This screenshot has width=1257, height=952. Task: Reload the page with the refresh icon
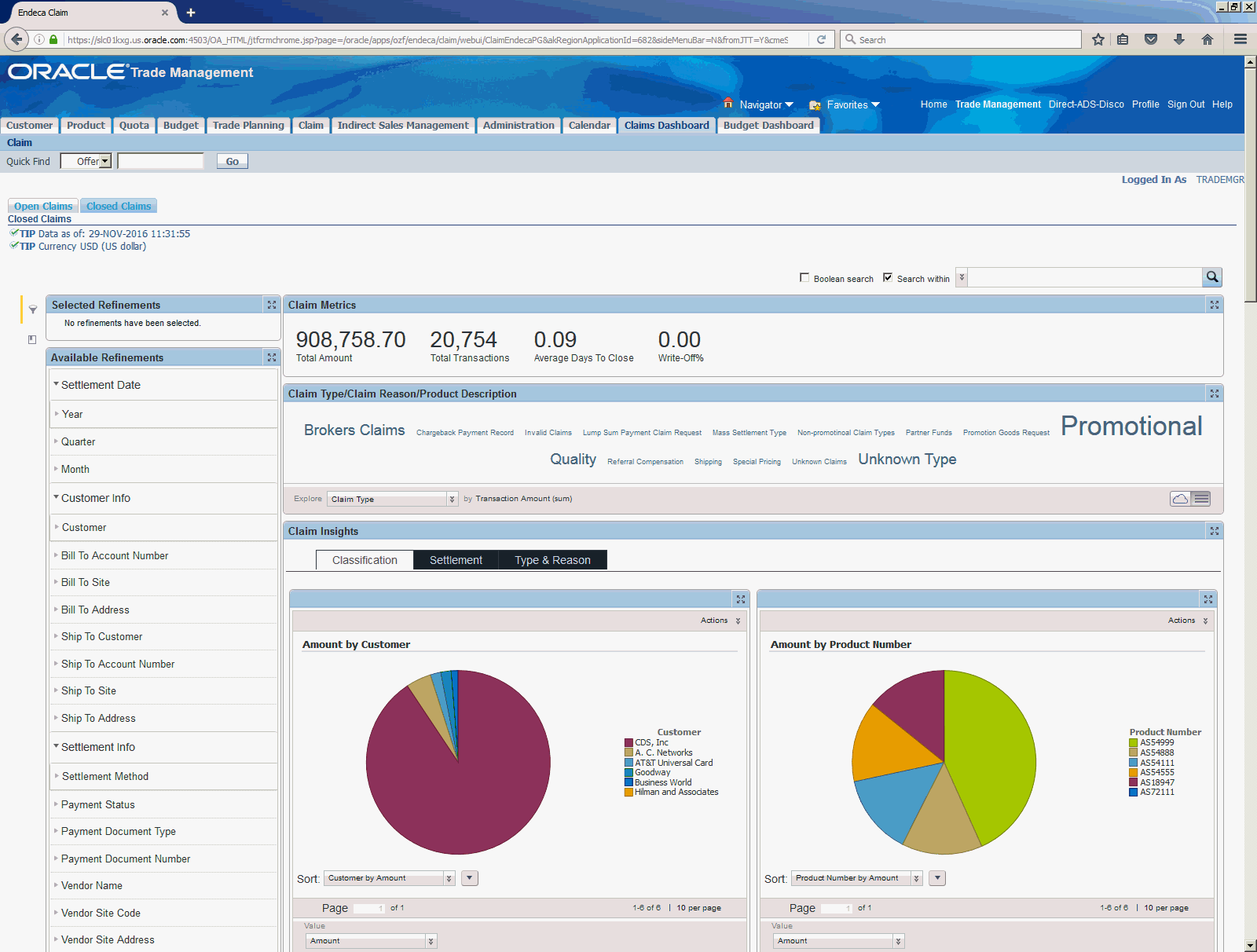click(822, 39)
